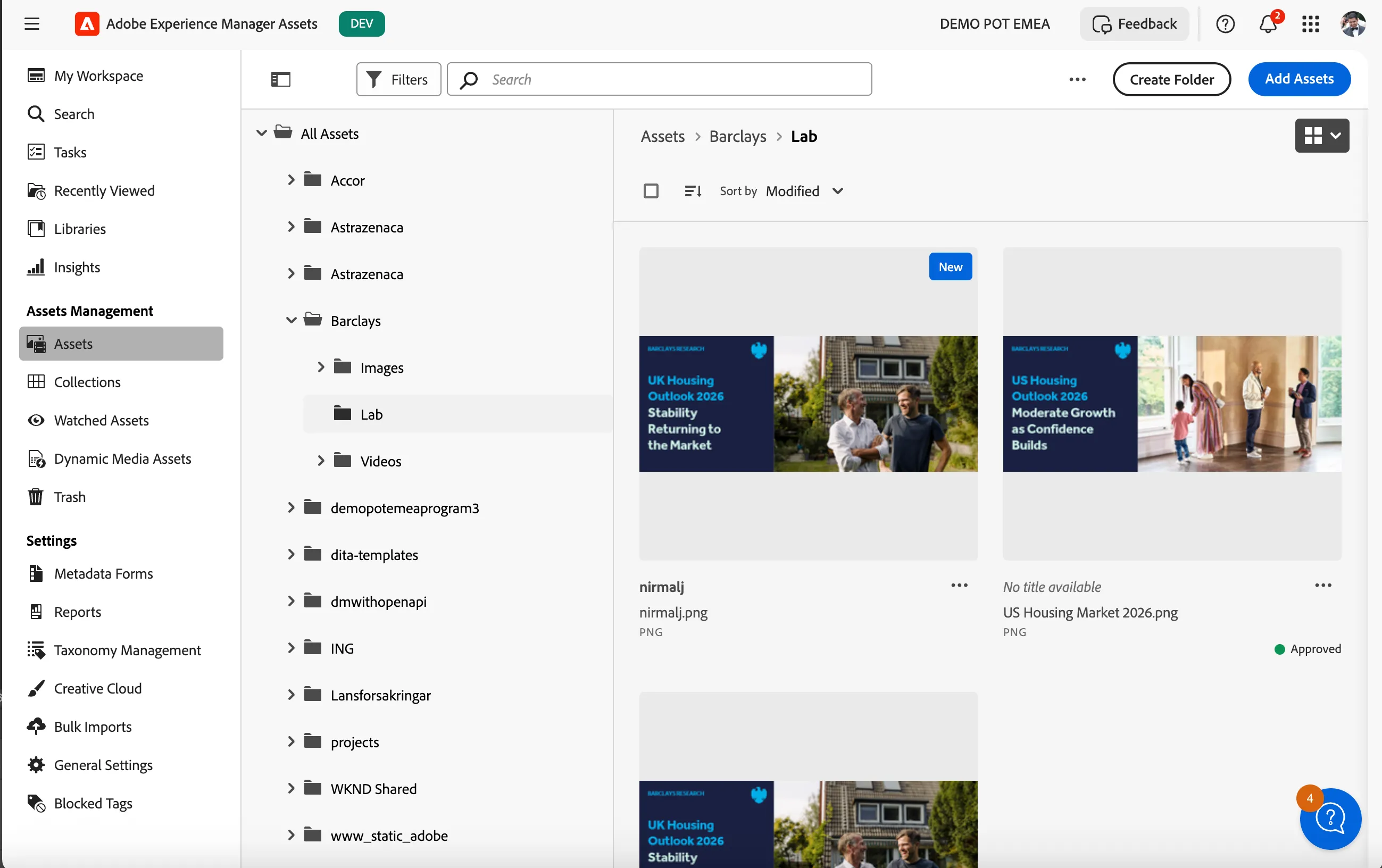
Task: Collapse the Barclays folder in tree
Action: pyautogui.click(x=291, y=320)
